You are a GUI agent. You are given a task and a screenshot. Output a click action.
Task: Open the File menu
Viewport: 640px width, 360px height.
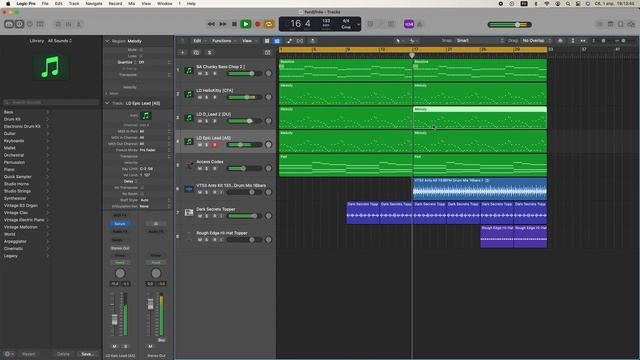point(45,4)
